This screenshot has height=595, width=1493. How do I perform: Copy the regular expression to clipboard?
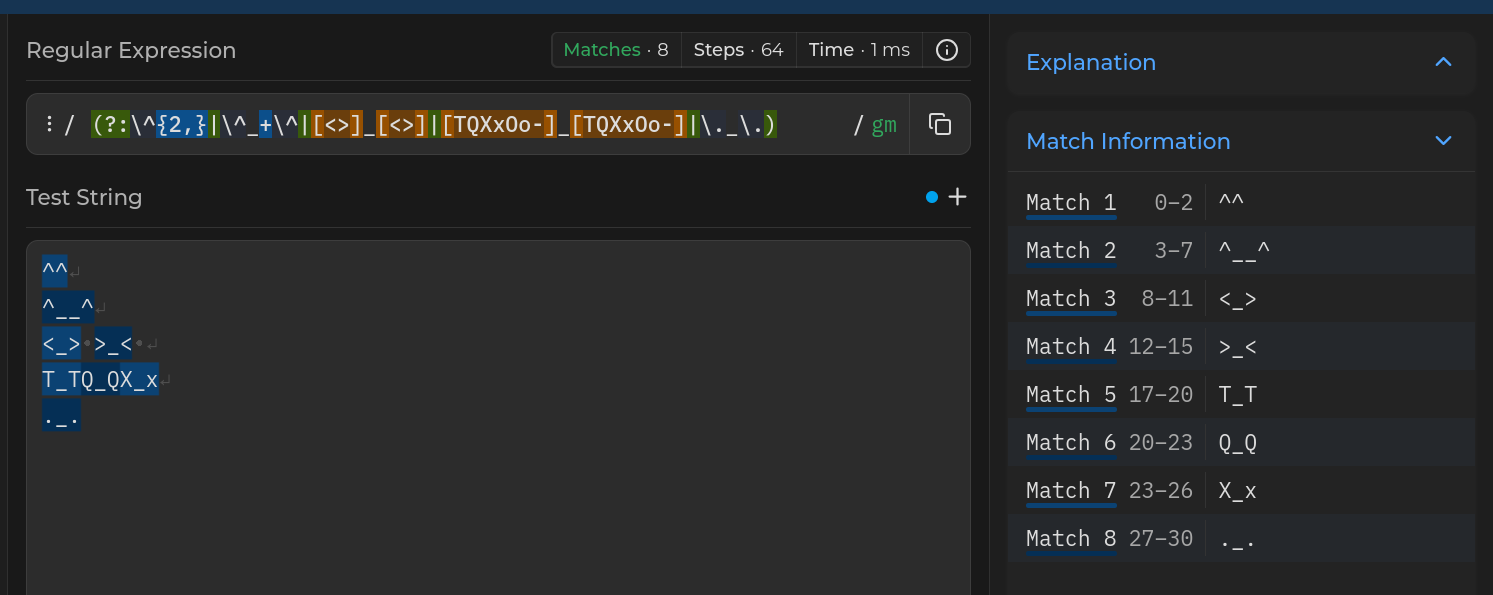pyautogui.click(x=939, y=124)
